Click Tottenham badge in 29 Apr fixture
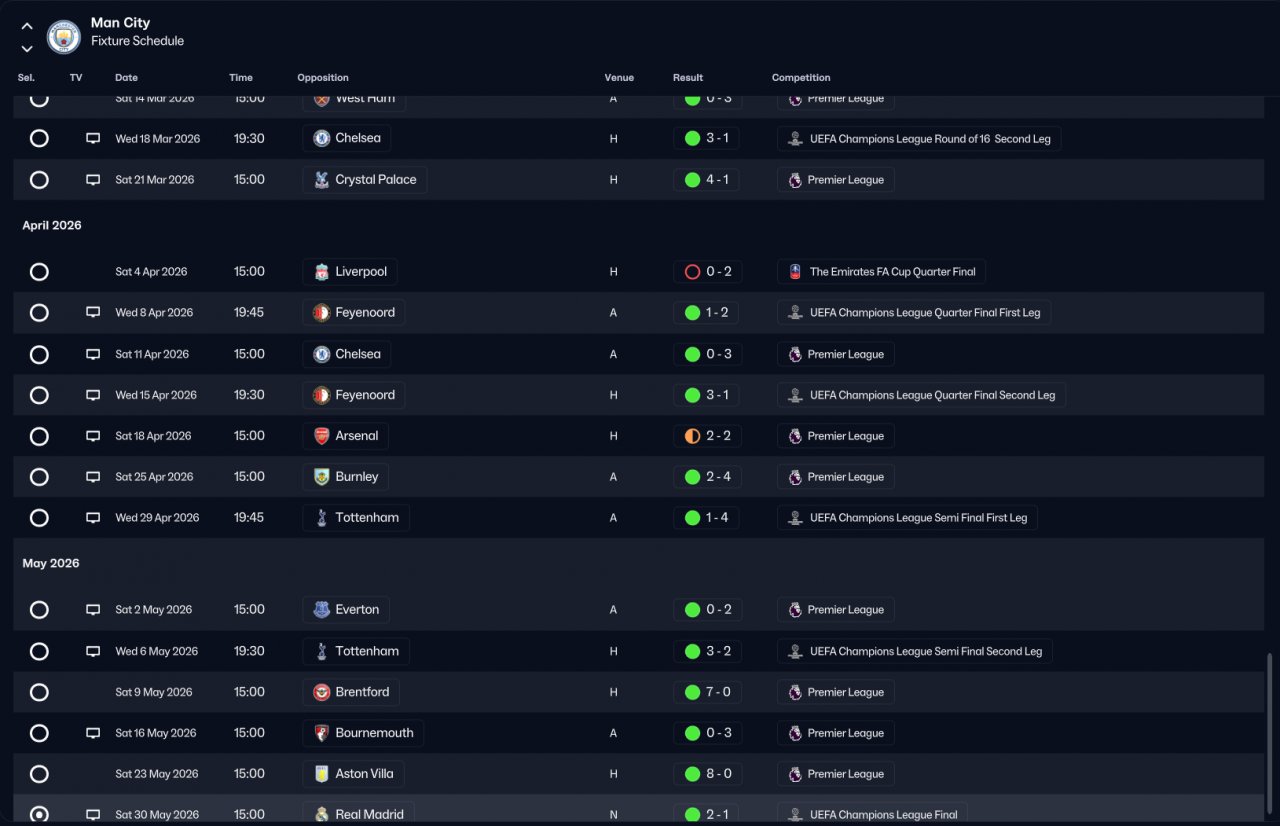Viewport: 1280px width, 826px height. [321, 518]
